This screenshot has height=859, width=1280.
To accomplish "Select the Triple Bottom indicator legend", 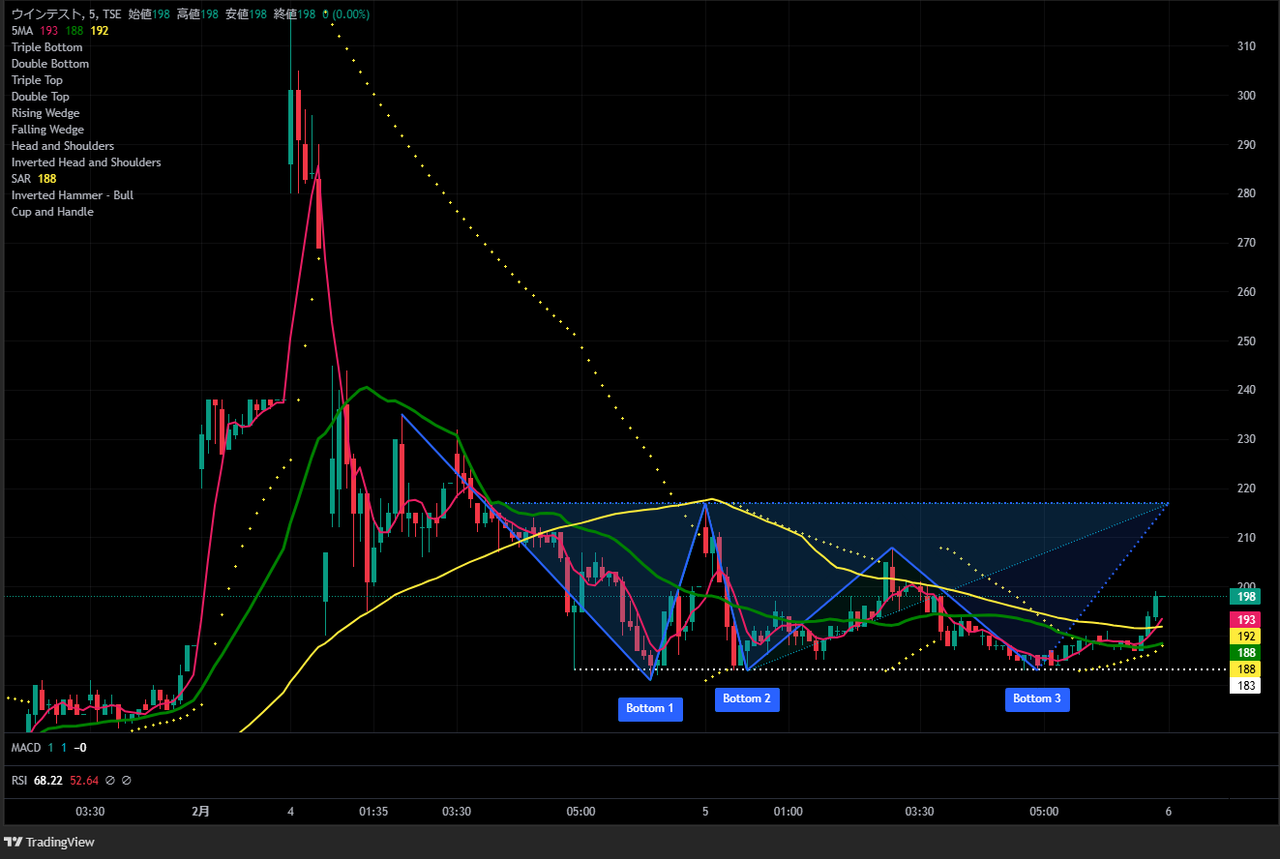I will (46, 47).
